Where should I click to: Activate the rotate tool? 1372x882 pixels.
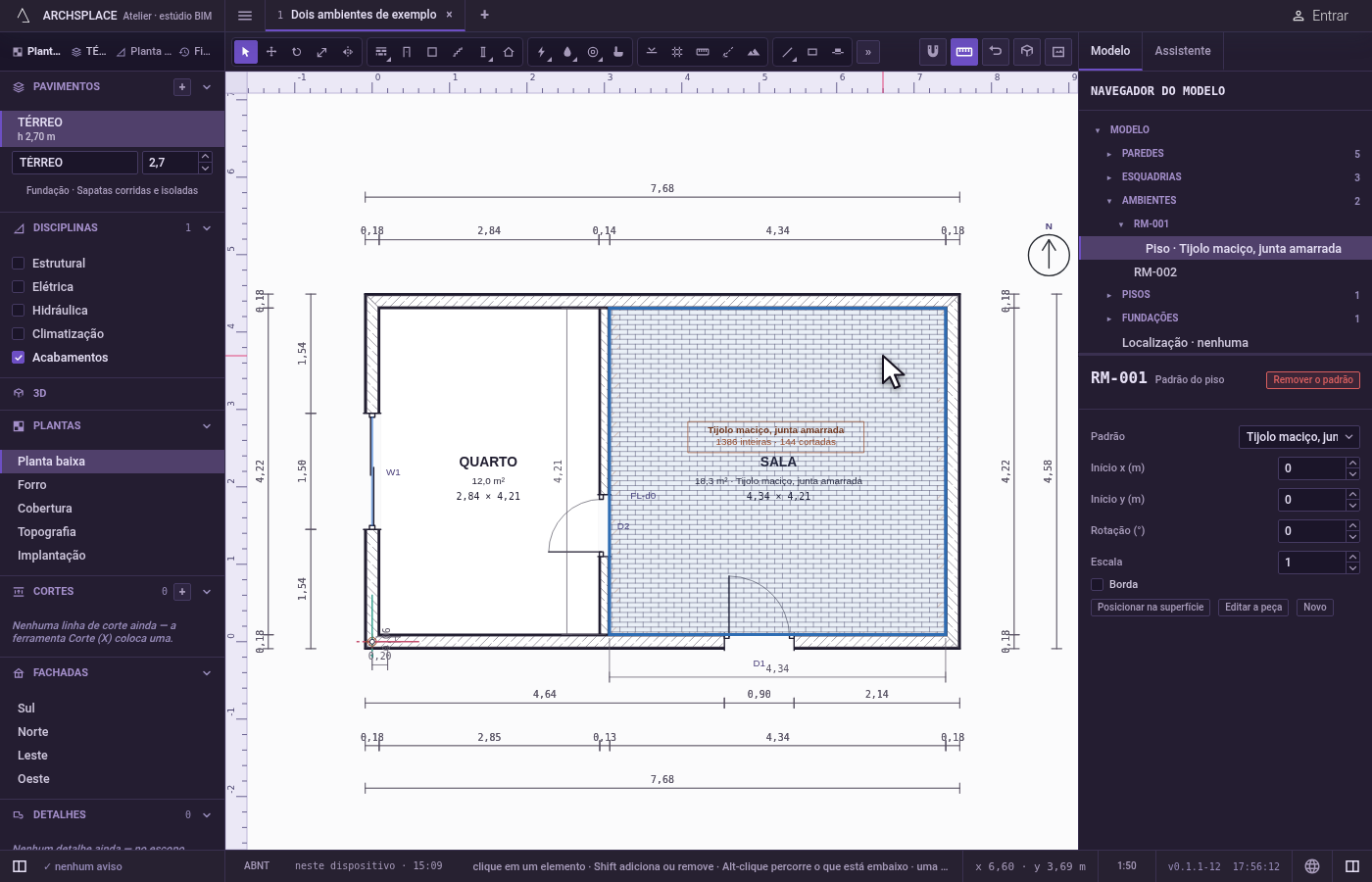(297, 52)
